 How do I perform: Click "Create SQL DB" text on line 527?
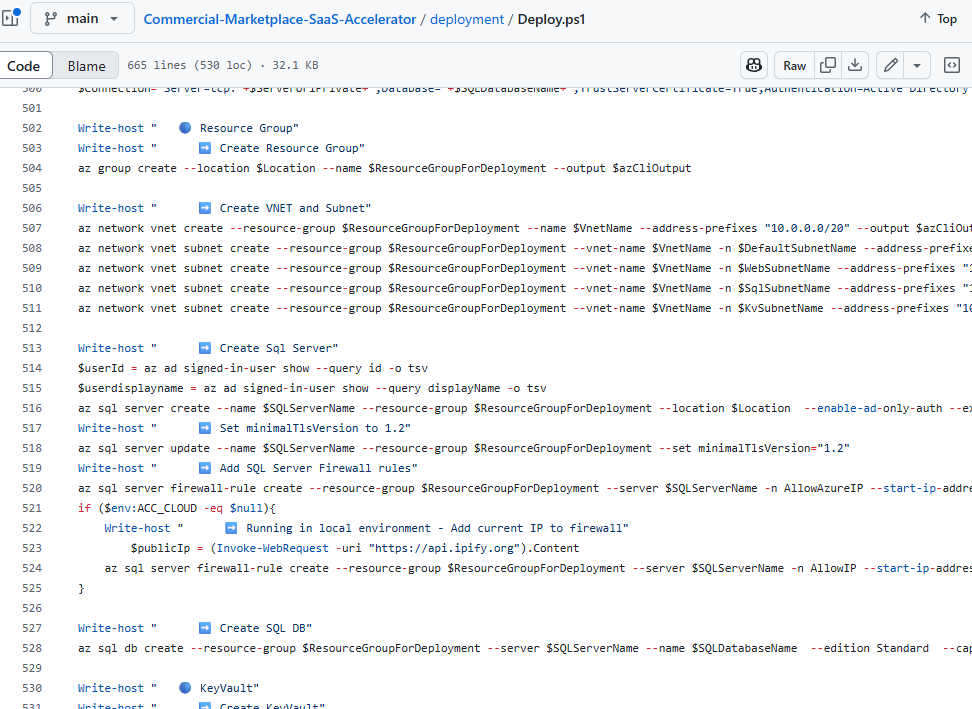point(262,628)
